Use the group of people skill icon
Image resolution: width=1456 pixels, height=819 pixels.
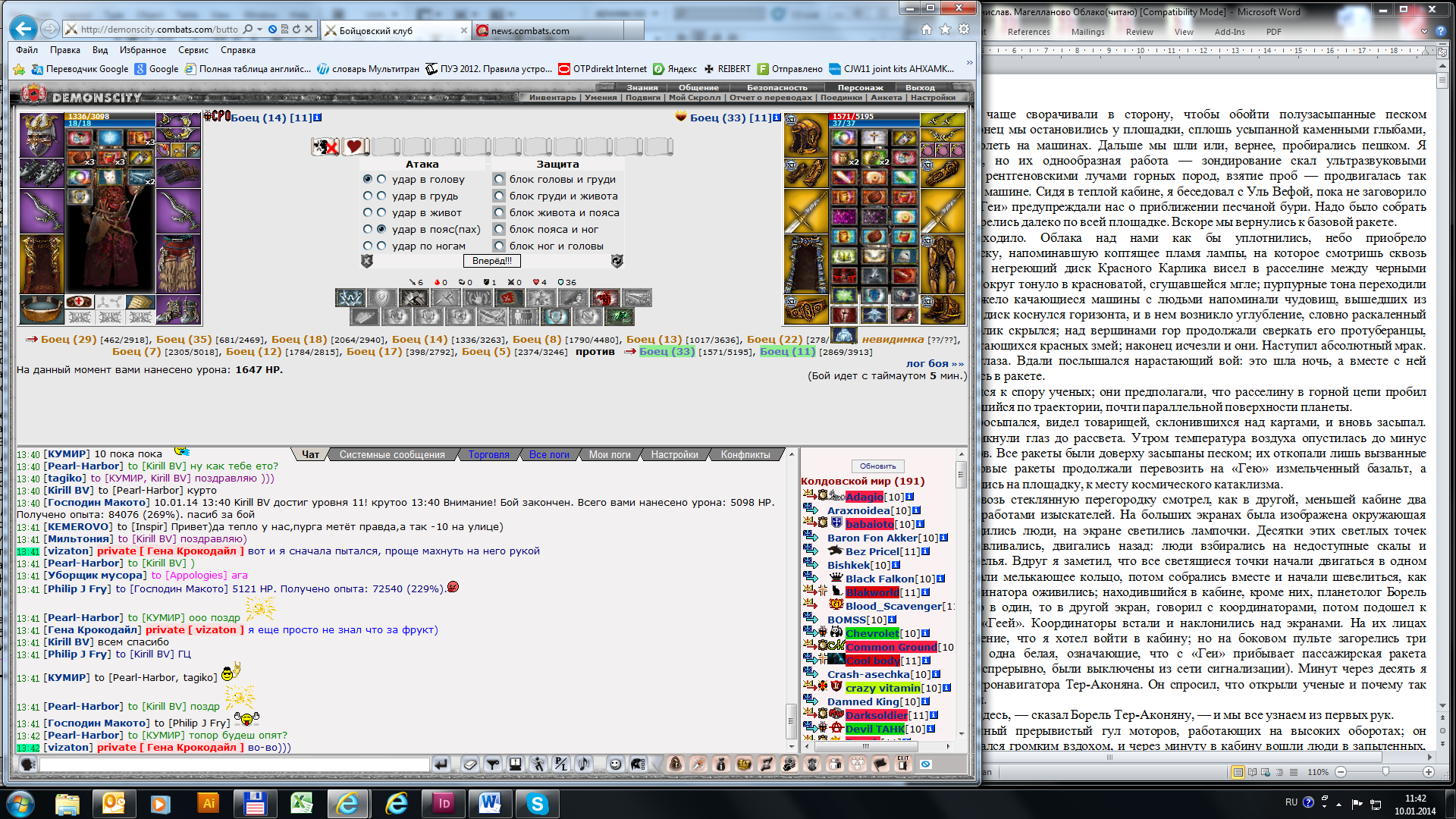pyautogui.click(x=523, y=316)
